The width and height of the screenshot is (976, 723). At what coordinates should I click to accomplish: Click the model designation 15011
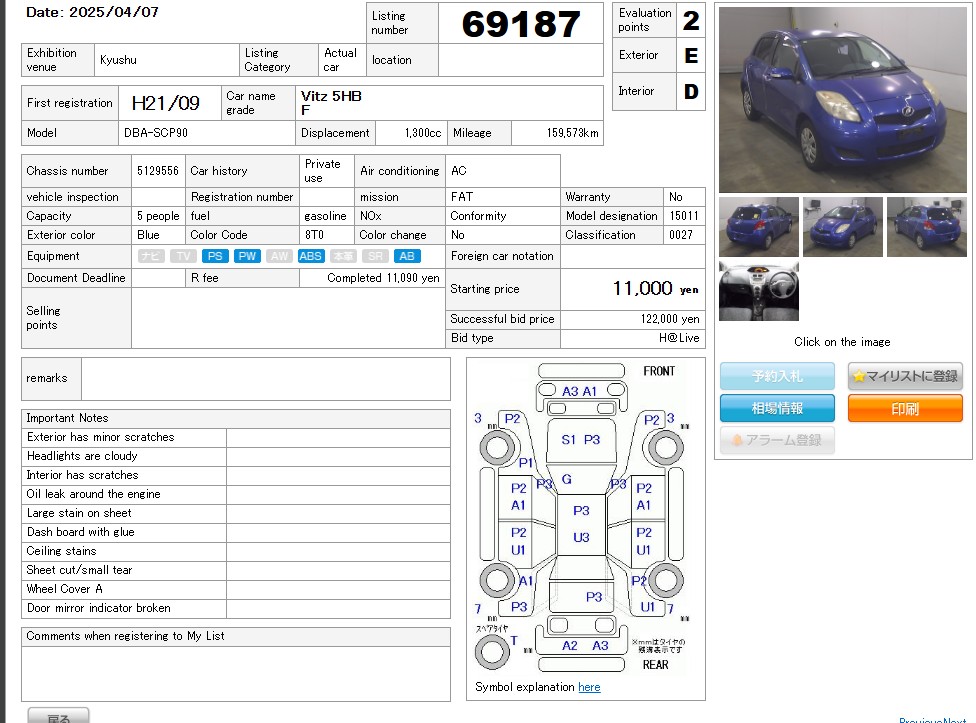[684, 215]
